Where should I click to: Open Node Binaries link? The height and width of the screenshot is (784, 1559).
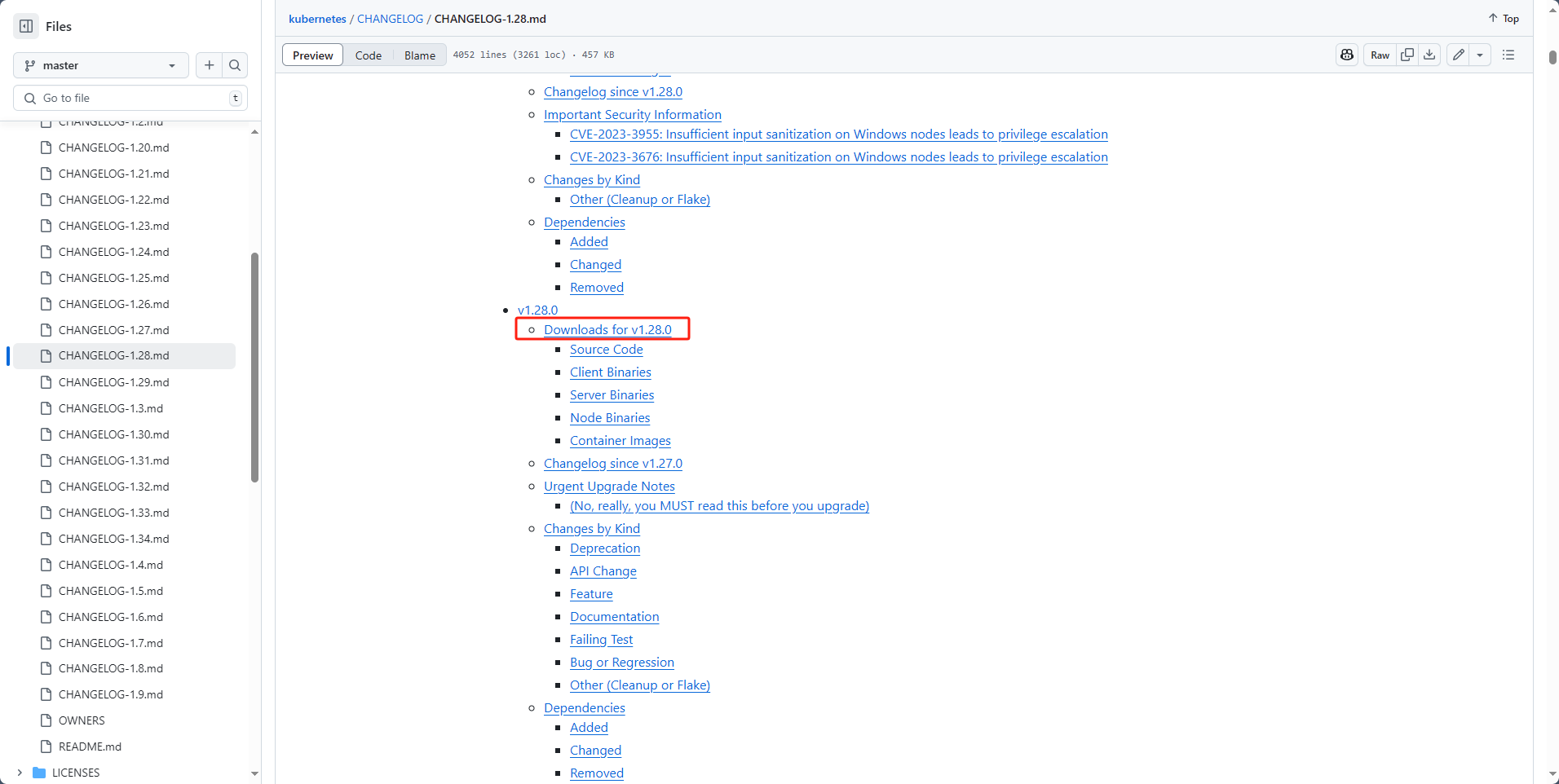[610, 418]
